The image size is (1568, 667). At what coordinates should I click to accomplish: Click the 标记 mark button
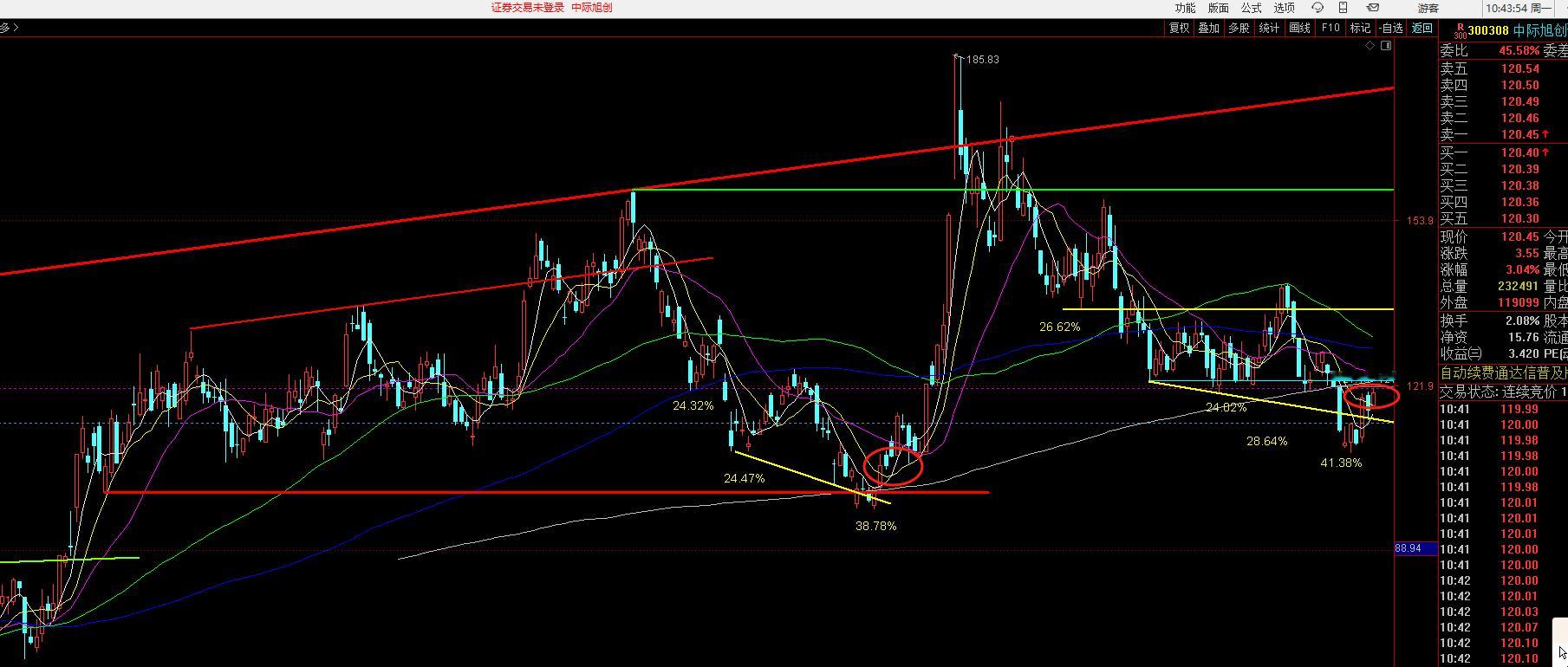(1361, 28)
